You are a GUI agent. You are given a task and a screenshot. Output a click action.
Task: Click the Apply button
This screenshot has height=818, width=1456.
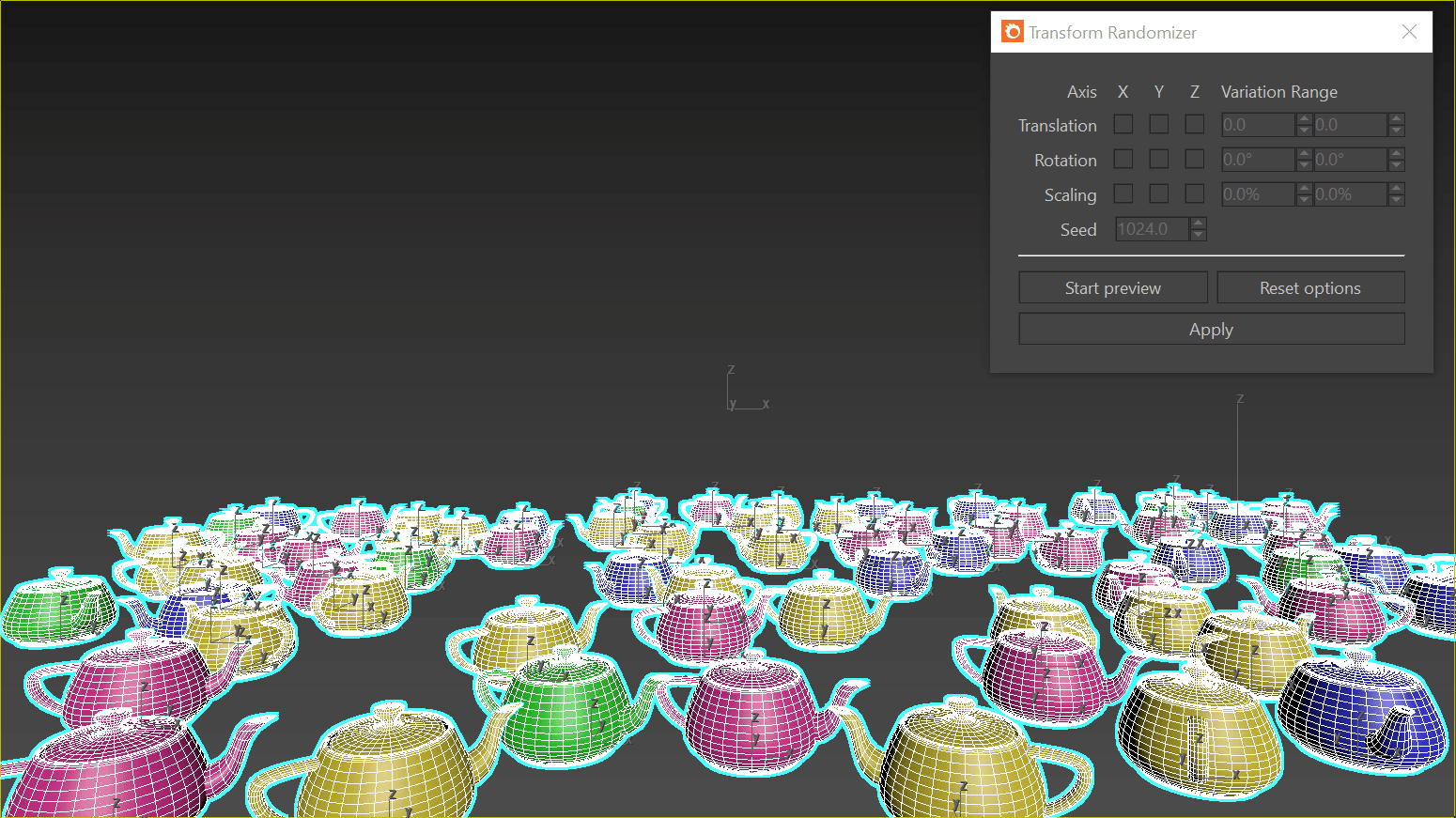(x=1212, y=329)
